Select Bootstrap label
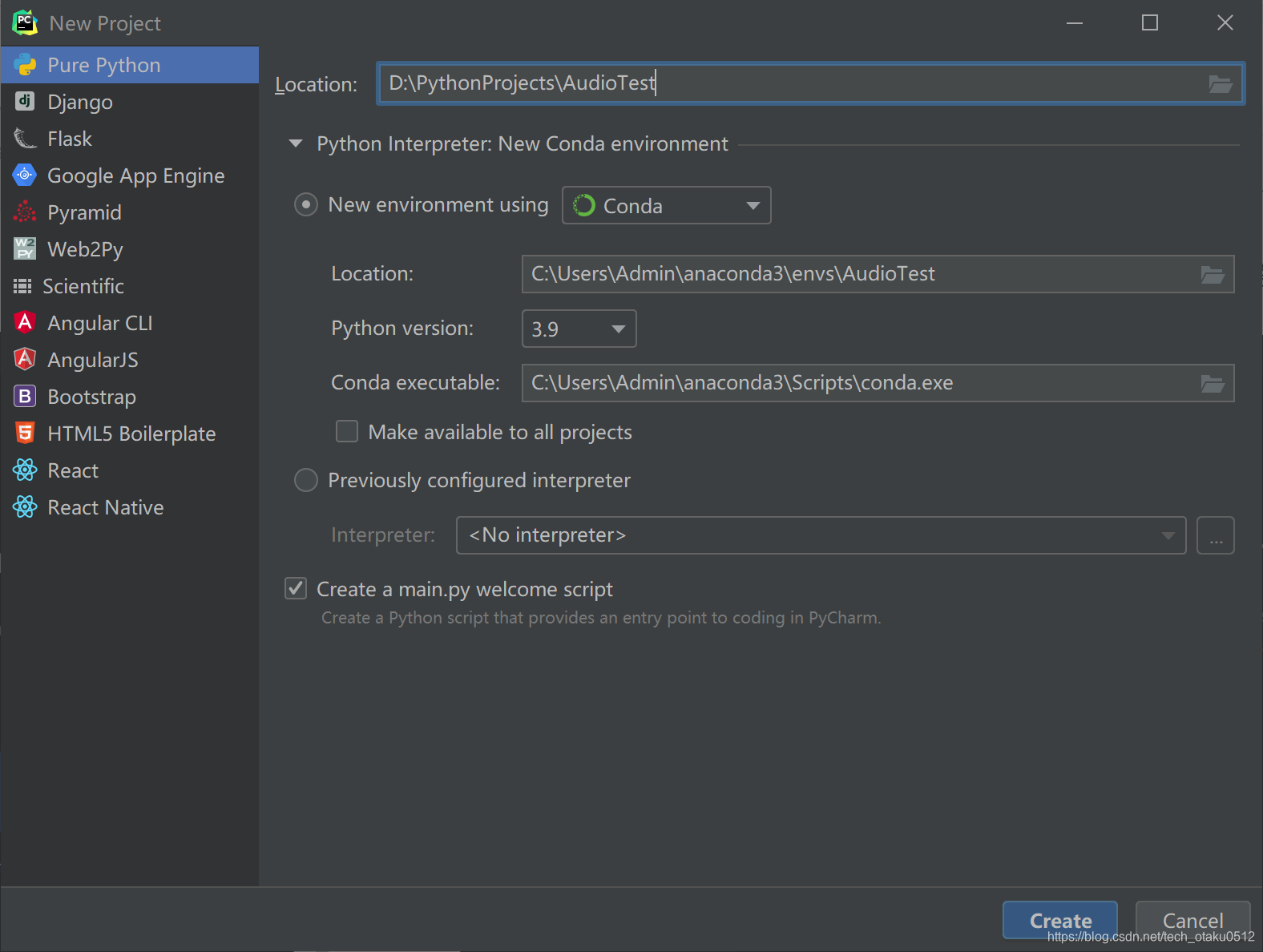 click(x=92, y=397)
